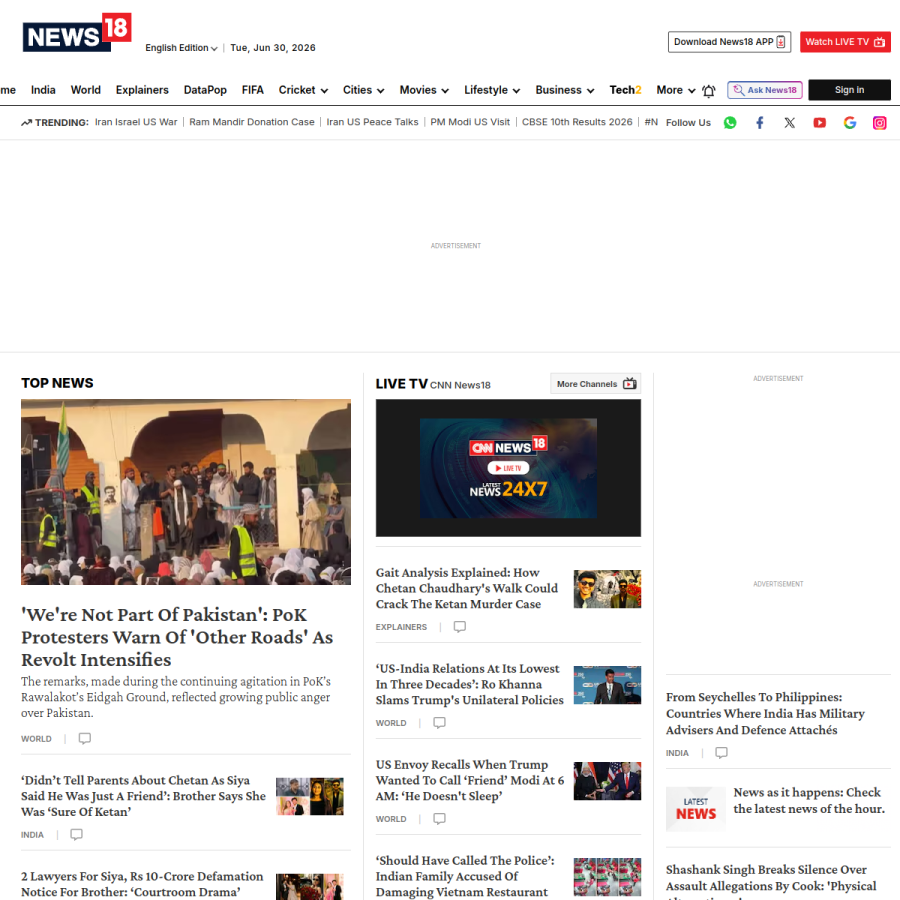
Task: Click the Ask News18 button
Action: point(765,90)
